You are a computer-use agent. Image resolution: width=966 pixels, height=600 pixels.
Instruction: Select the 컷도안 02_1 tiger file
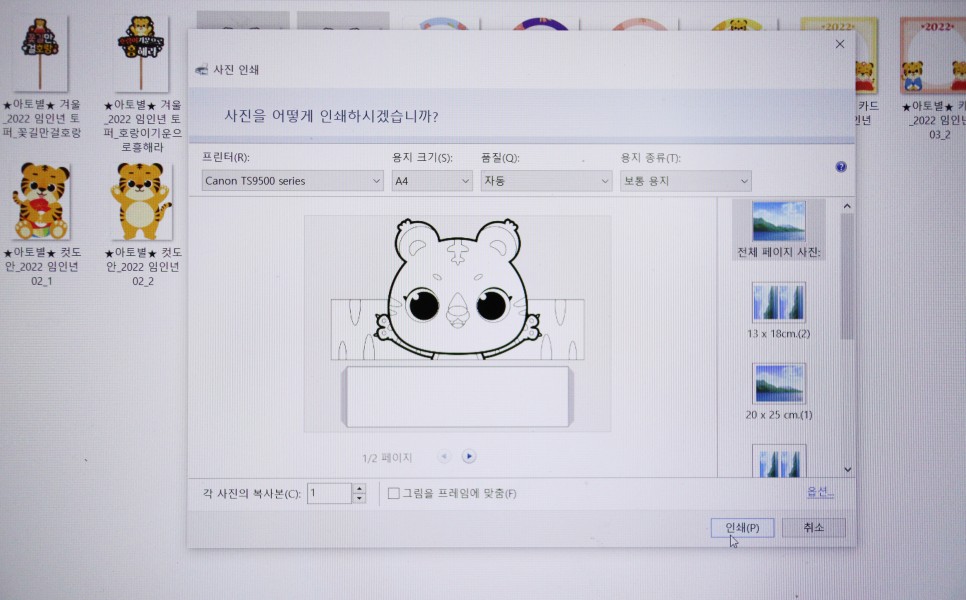[x=41, y=201]
